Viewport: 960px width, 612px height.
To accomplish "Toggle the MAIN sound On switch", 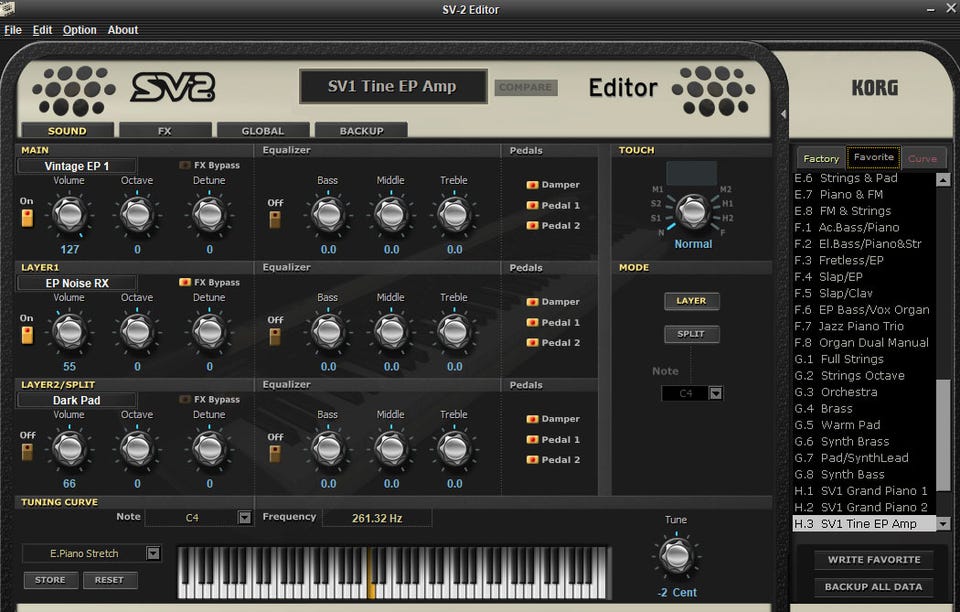I will 27,218.
